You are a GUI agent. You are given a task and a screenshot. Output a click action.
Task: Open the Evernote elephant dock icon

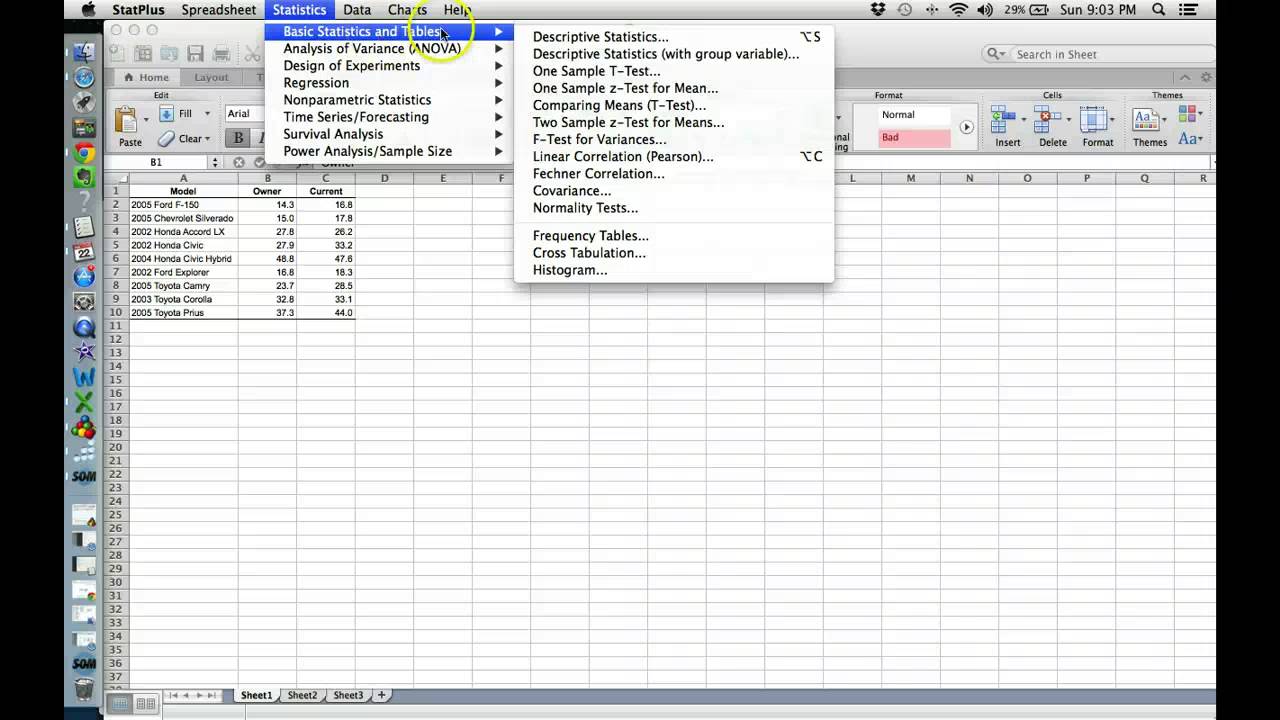(x=84, y=178)
